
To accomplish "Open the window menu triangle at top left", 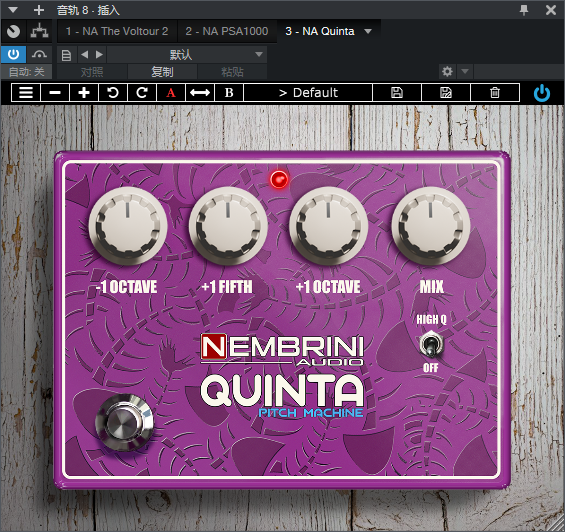I will click(x=13, y=10).
